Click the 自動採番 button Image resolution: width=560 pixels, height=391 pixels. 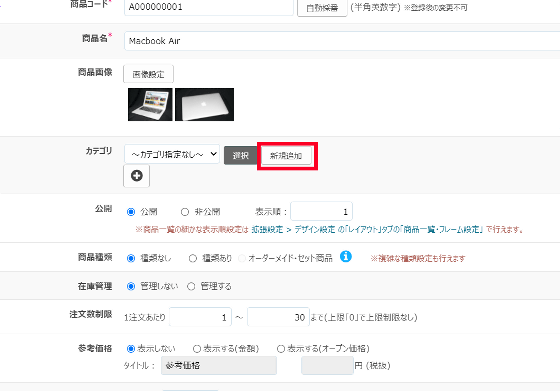pos(322,7)
